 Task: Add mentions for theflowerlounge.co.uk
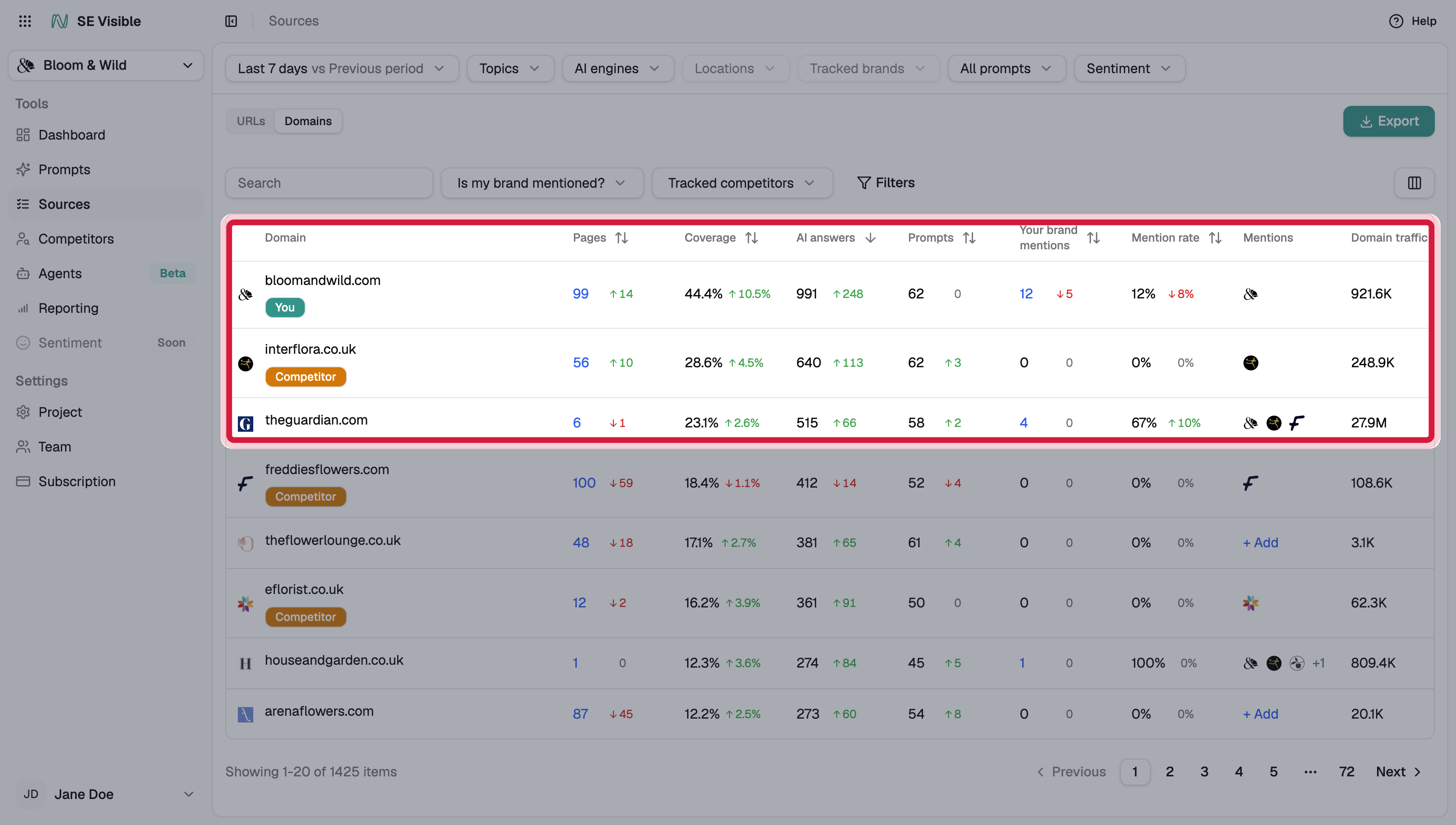point(1261,542)
